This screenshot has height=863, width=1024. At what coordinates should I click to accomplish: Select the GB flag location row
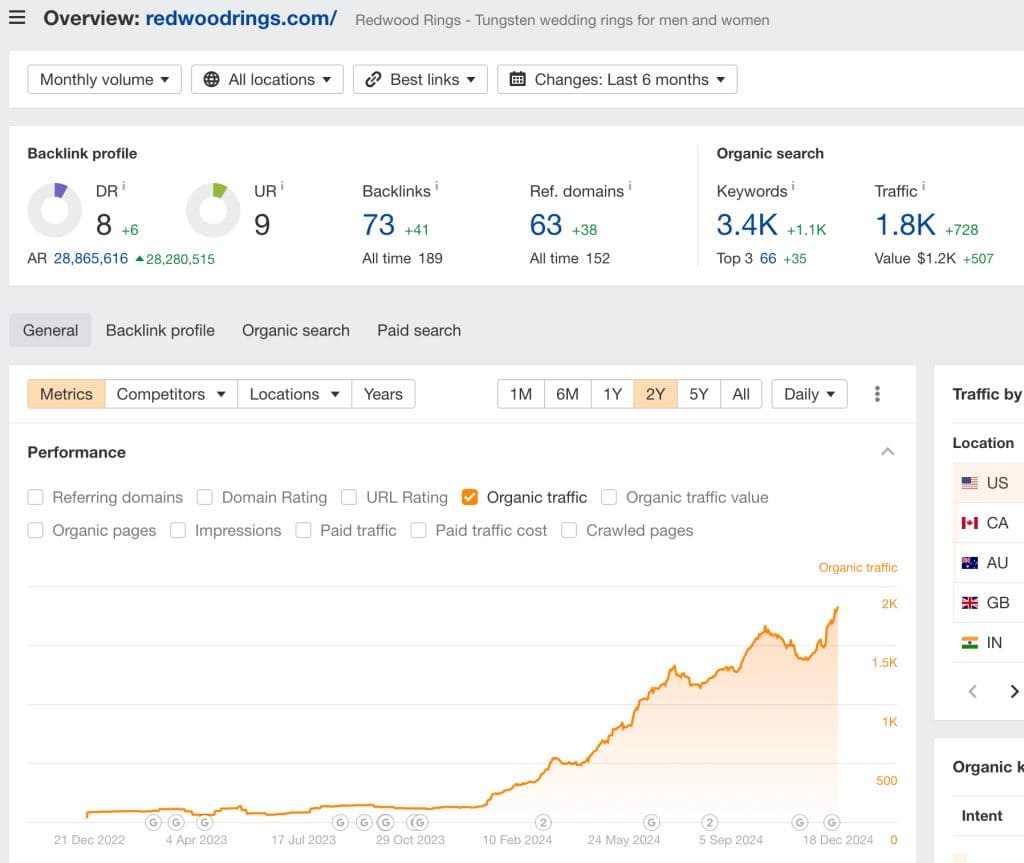click(x=988, y=602)
